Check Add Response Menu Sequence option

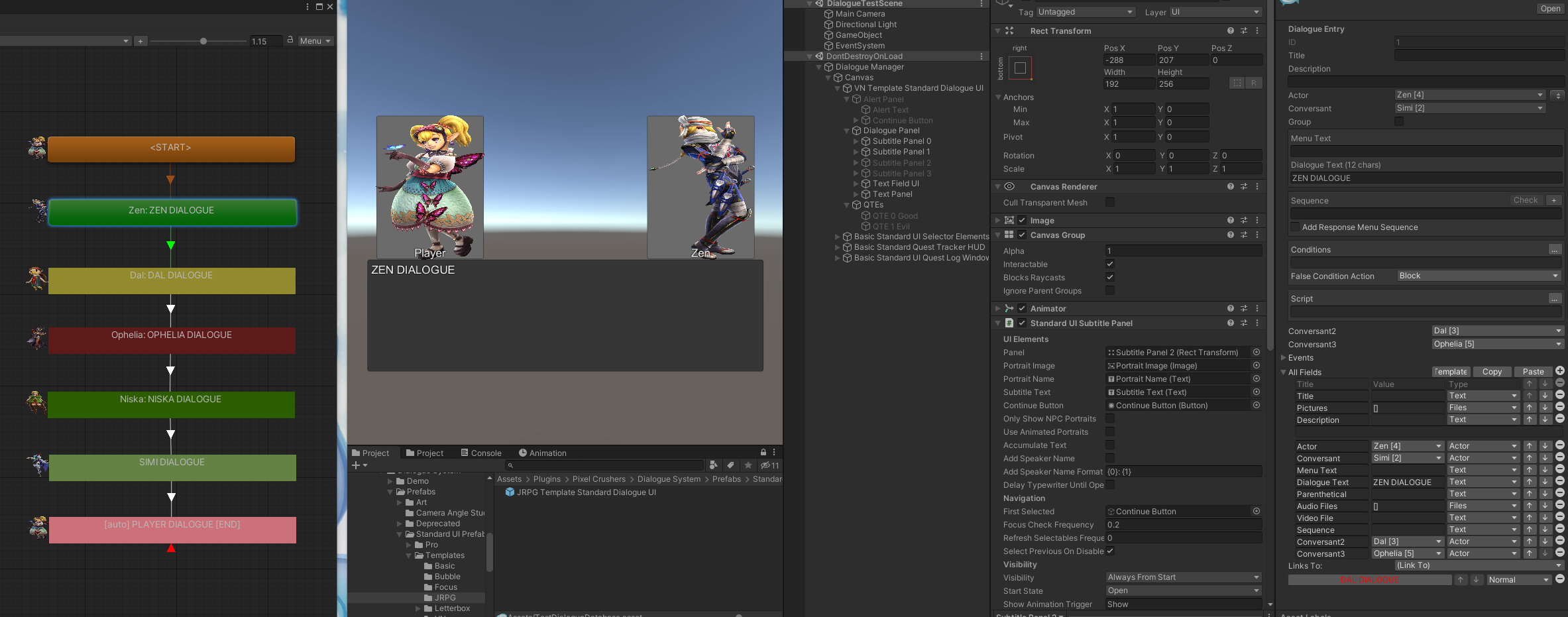pos(1294,227)
